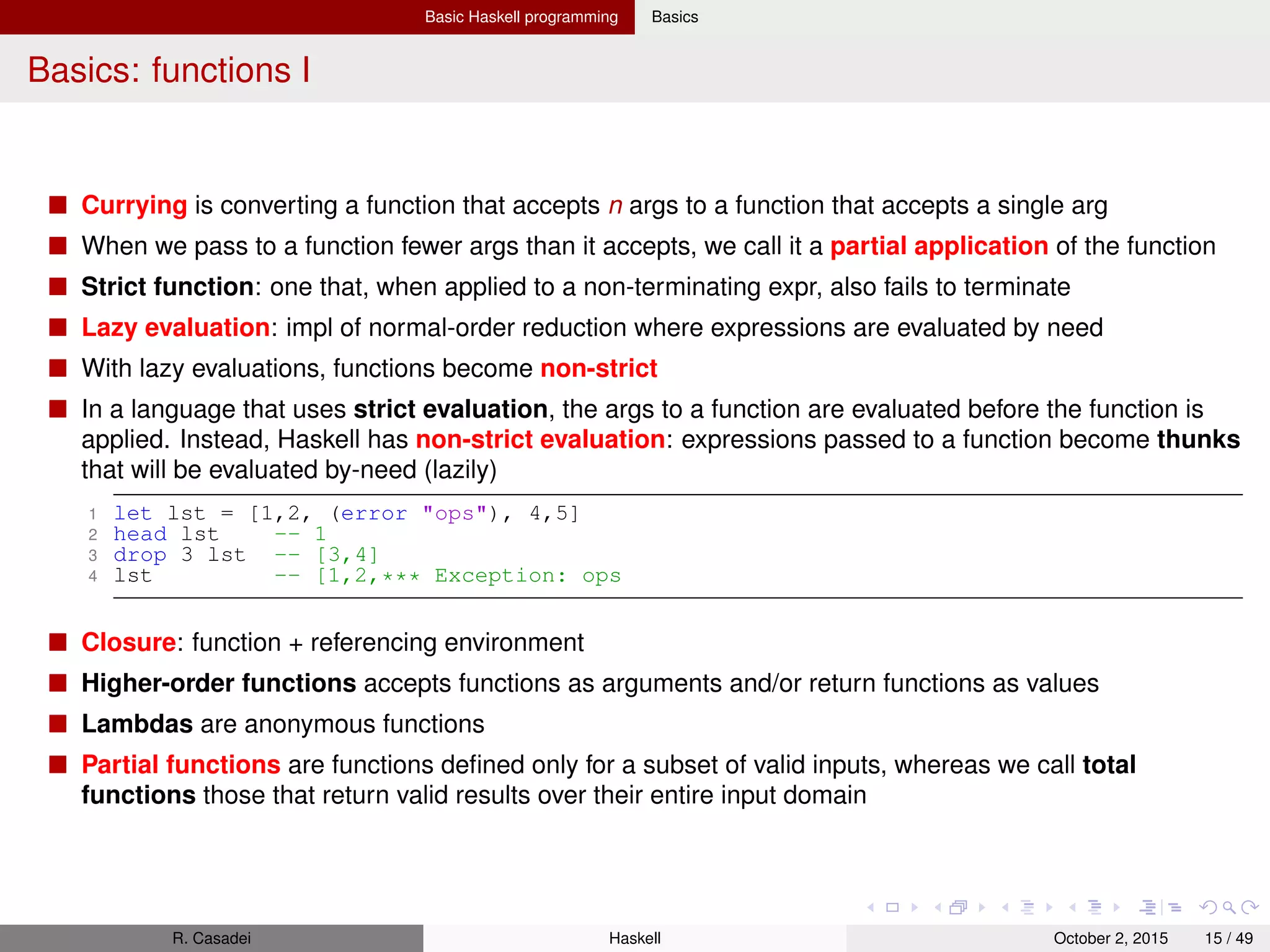Advance to next slide via right arrow
This screenshot has height=952, width=1270.
[x=915, y=907]
